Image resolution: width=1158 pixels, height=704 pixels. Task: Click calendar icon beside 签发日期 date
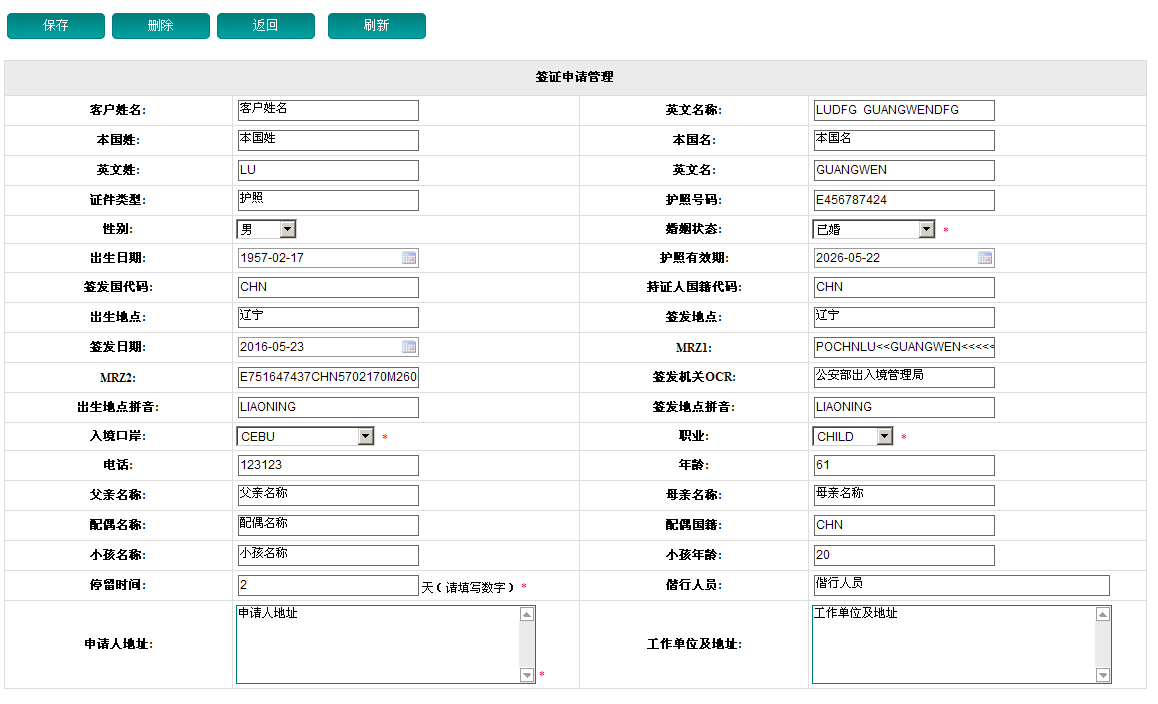pyautogui.click(x=409, y=347)
